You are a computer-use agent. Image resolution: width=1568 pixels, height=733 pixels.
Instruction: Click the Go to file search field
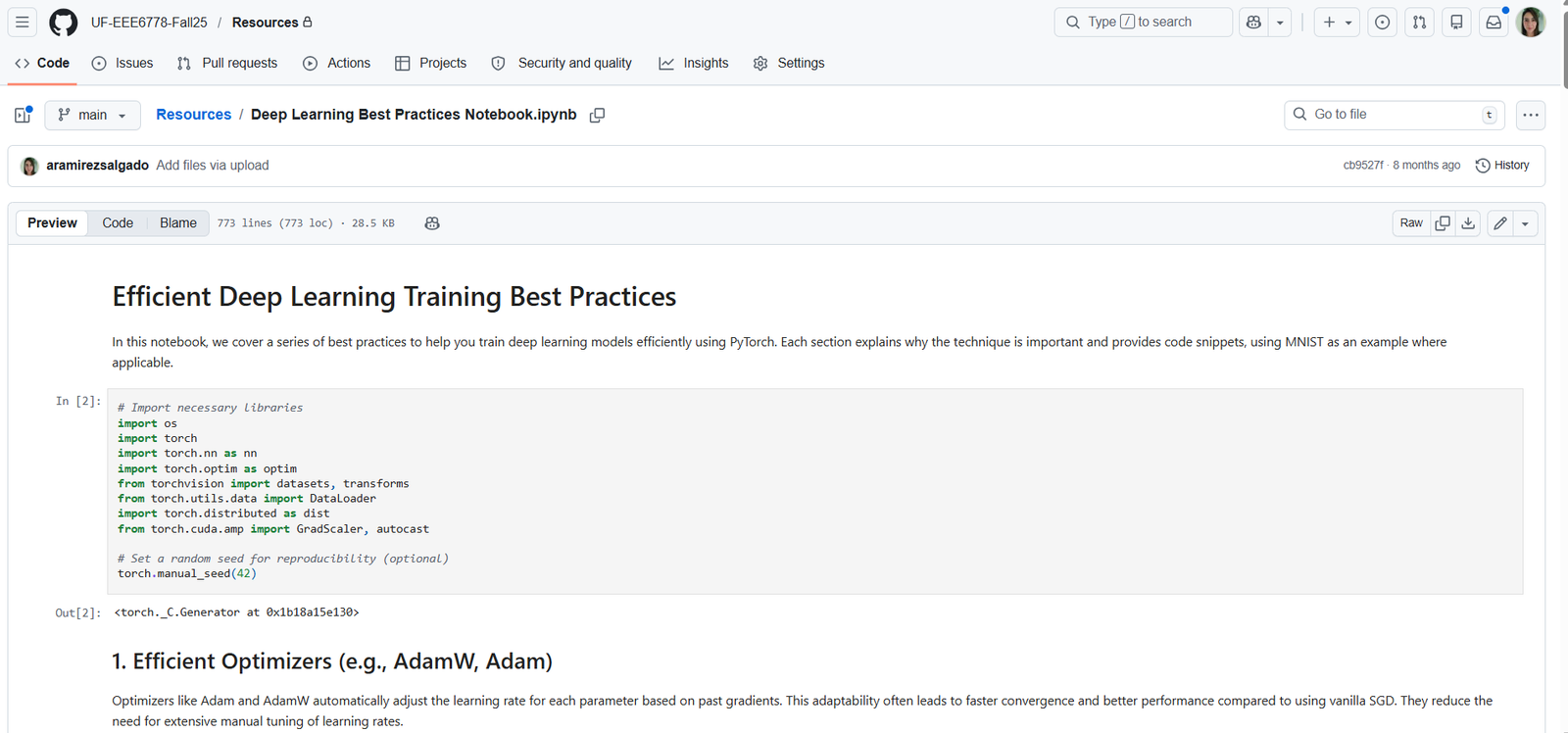pos(1395,115)
